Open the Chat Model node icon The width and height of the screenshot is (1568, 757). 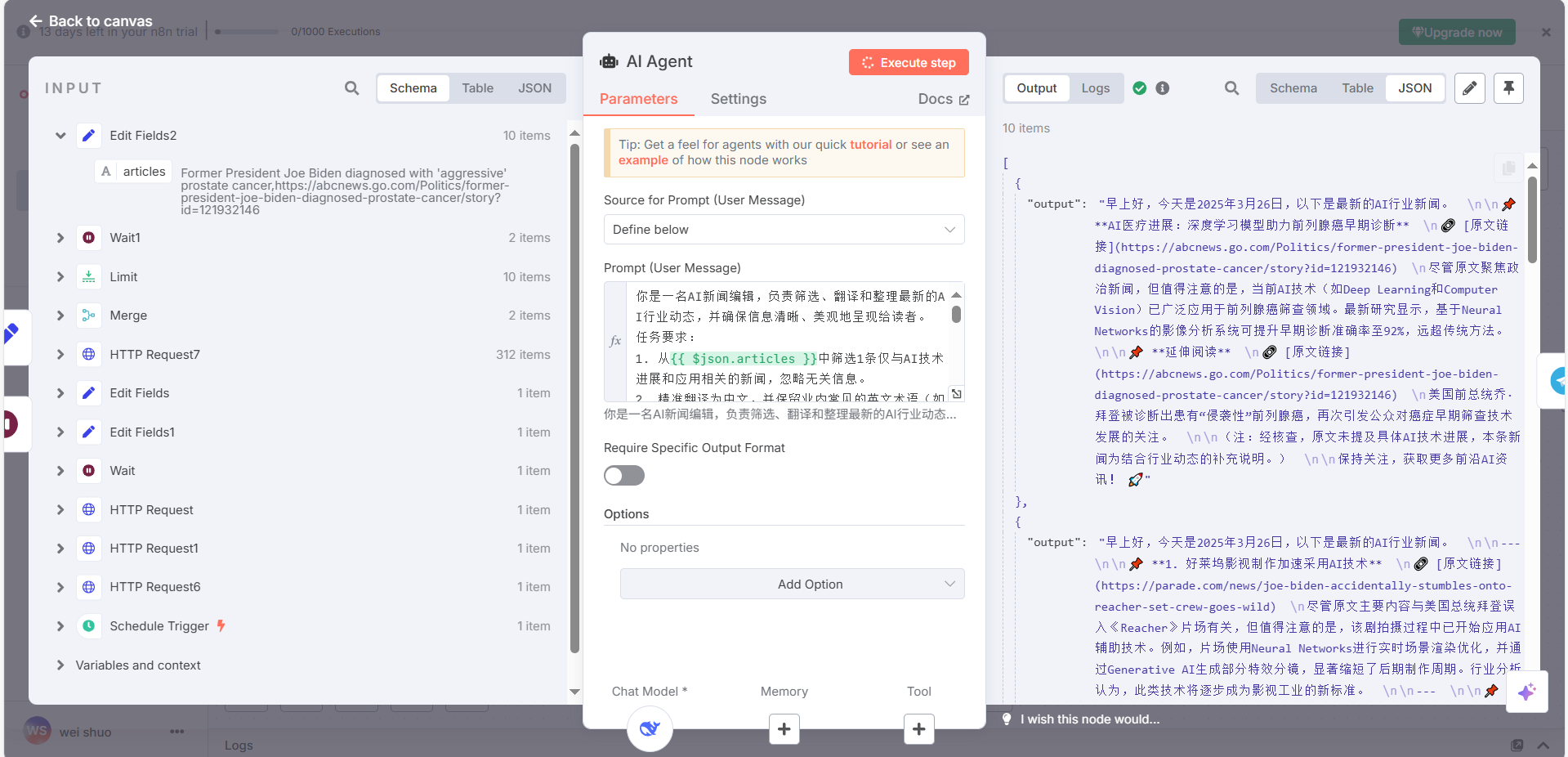click(650, 728)
